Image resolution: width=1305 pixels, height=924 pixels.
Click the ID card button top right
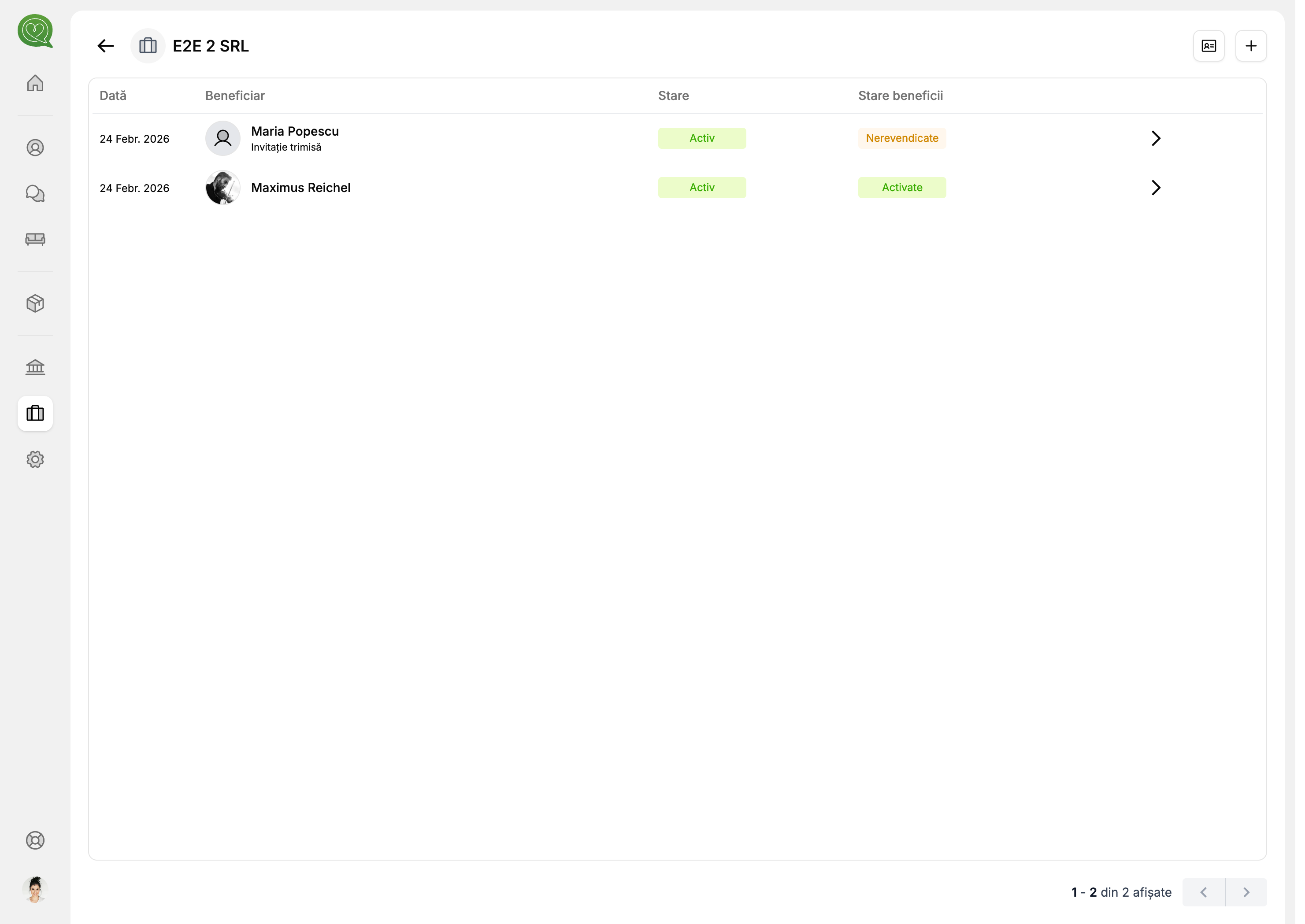point(1209,46)
